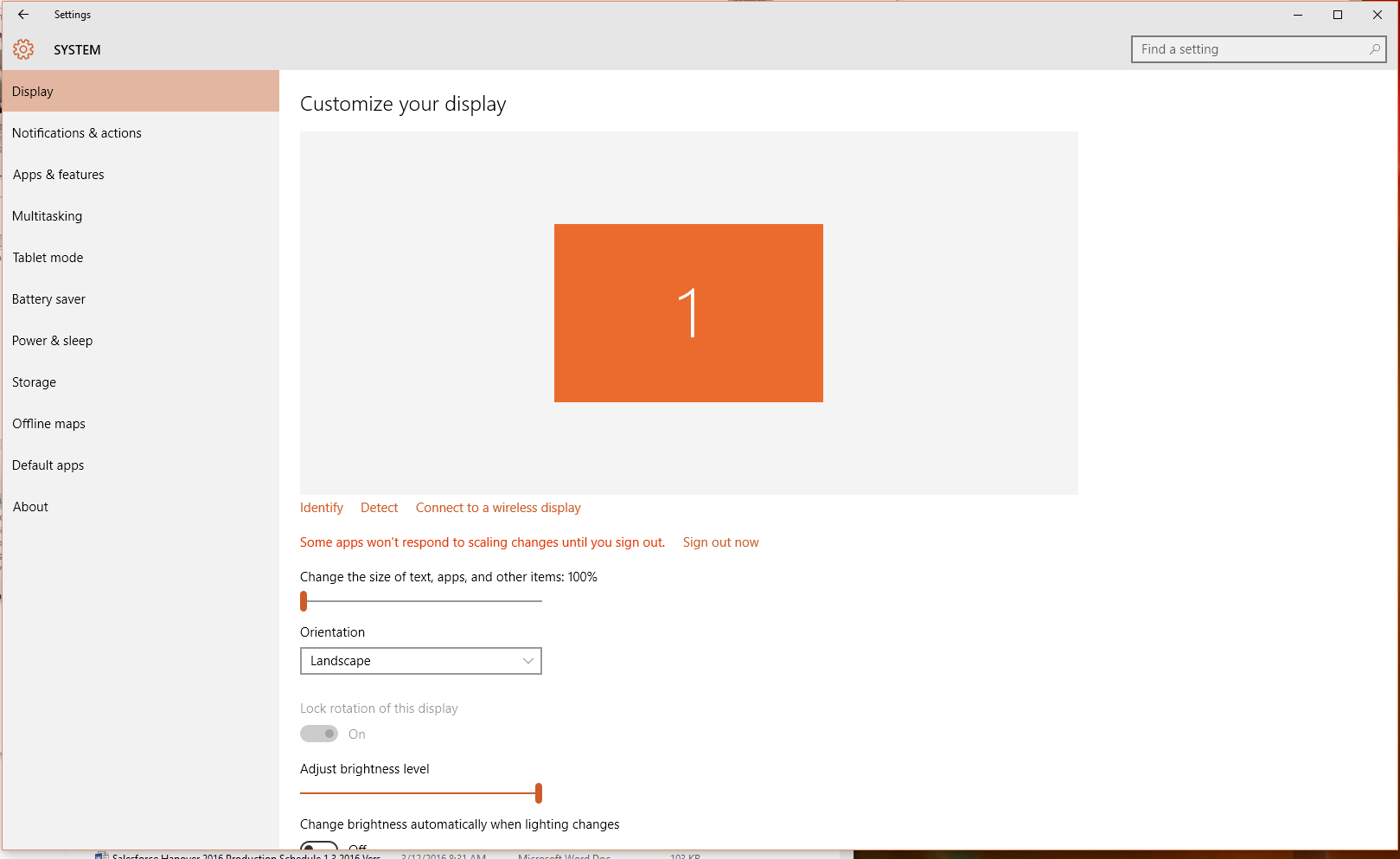Select Multitasking in sidebar

(48, 216)
